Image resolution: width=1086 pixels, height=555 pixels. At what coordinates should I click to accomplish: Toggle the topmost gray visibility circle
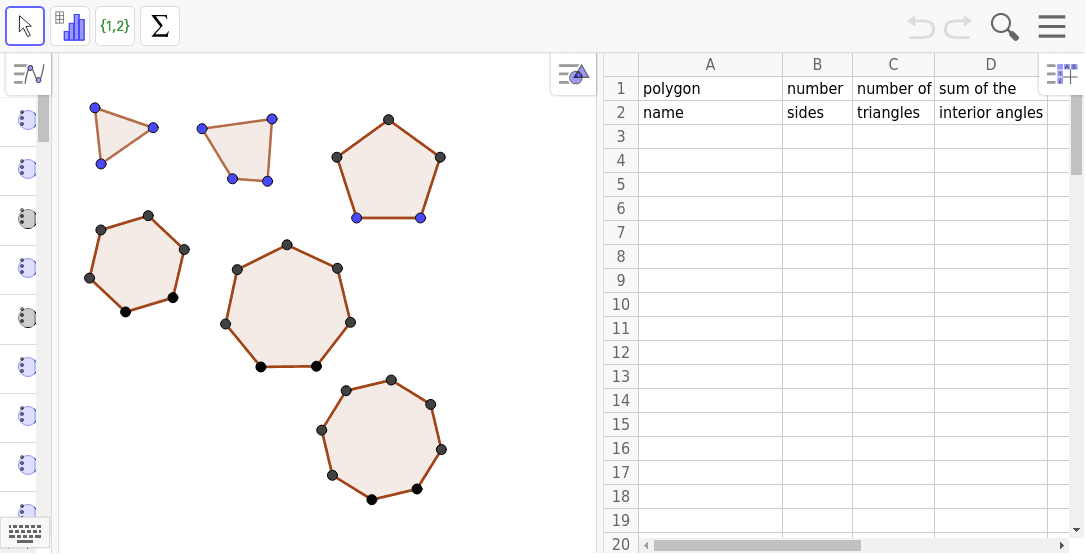[27, 219]
